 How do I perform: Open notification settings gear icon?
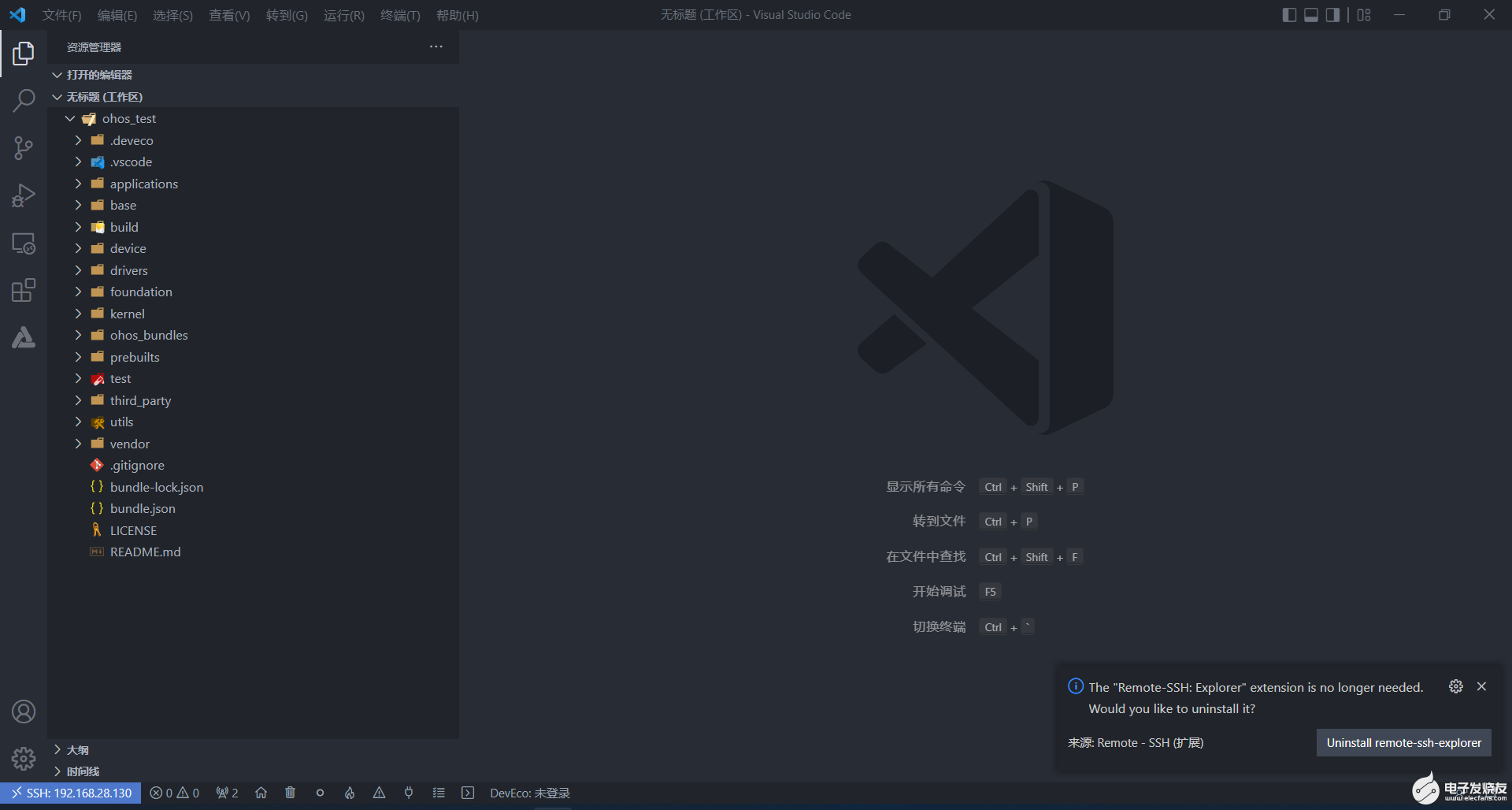click(x=1455, y=686)
